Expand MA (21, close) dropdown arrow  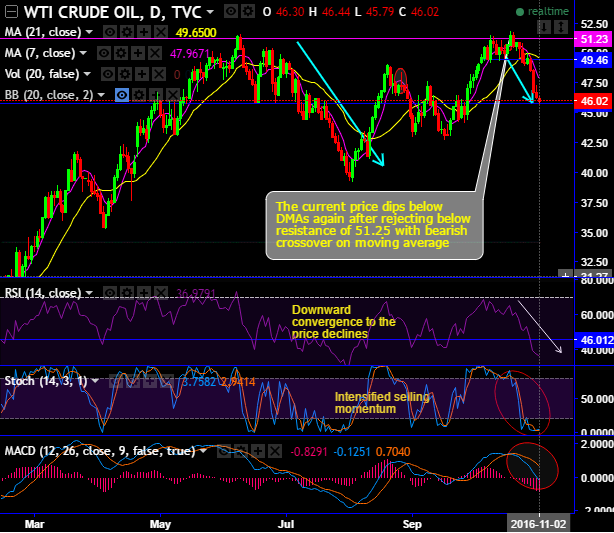89,32
